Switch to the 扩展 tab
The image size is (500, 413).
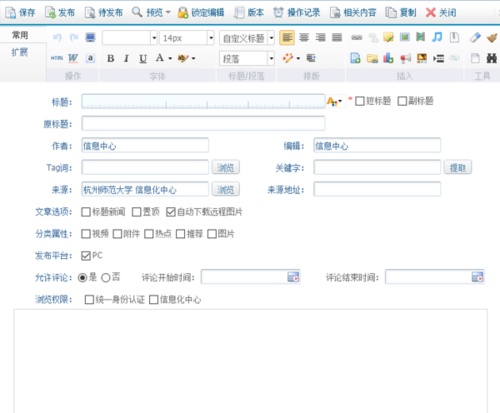pyautogui.click(x=20, y=52)
